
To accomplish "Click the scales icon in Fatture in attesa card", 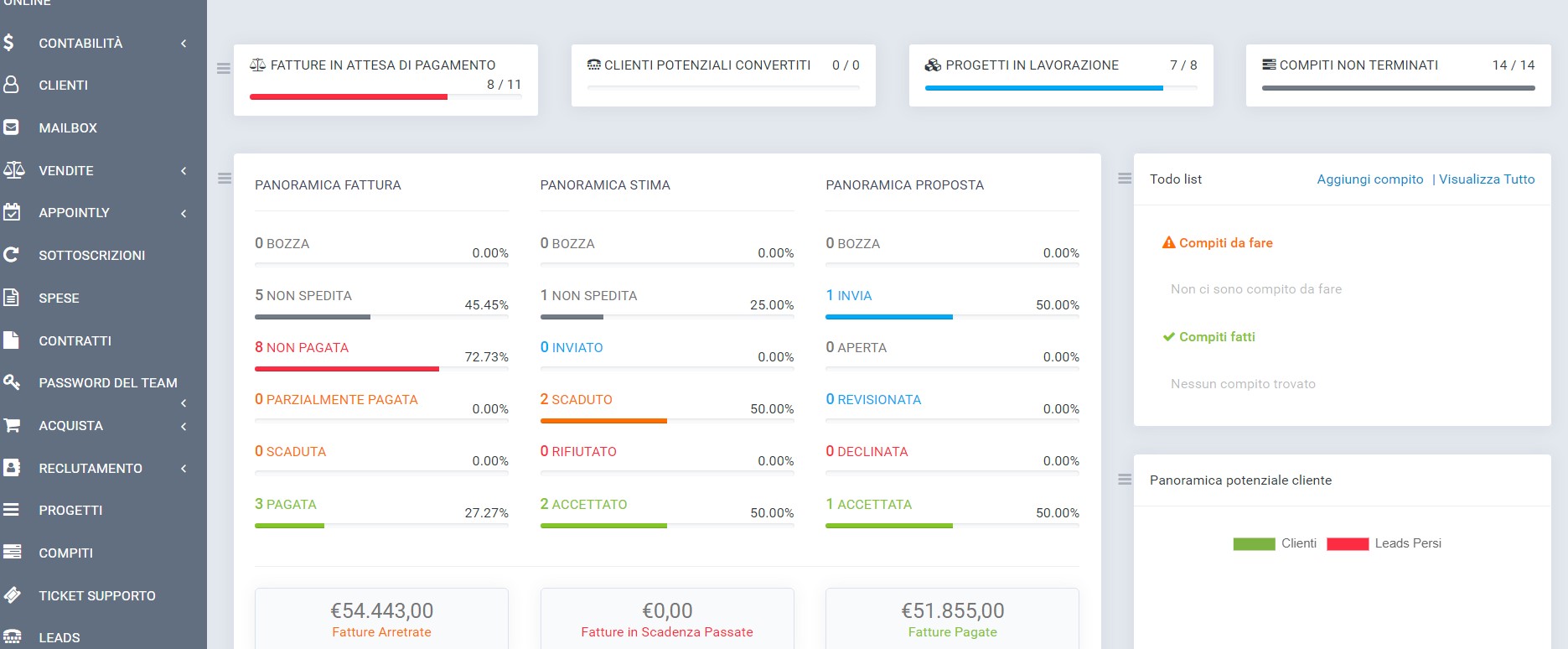I will [x=258, y=65].
